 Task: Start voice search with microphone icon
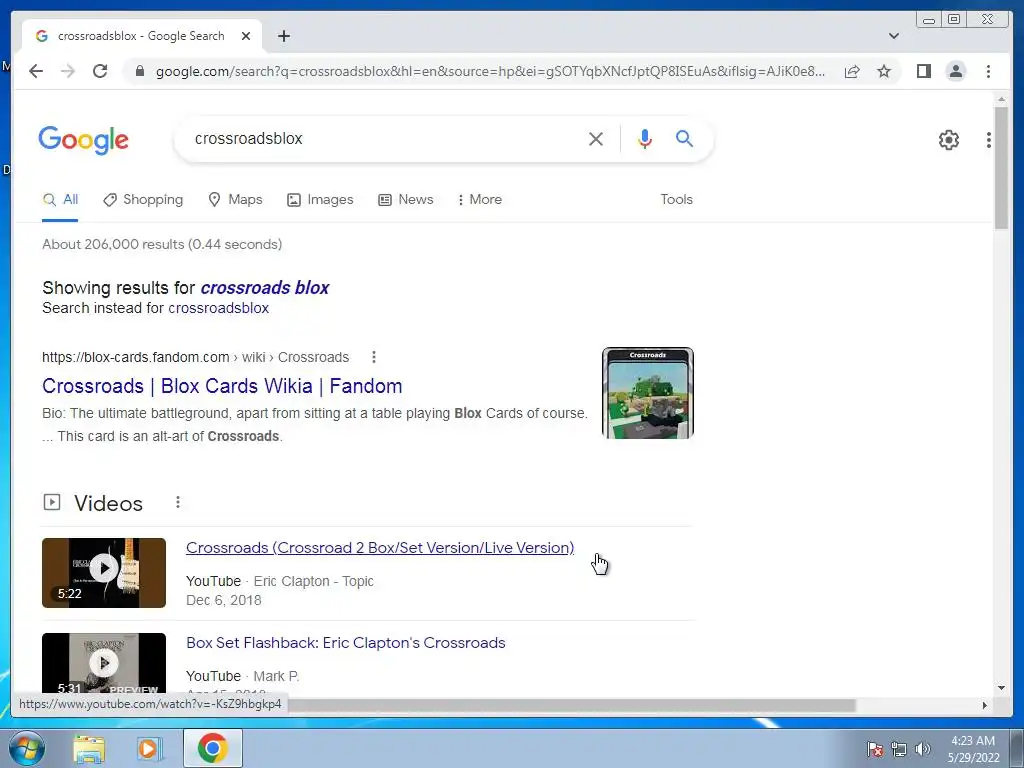(645, 138)
